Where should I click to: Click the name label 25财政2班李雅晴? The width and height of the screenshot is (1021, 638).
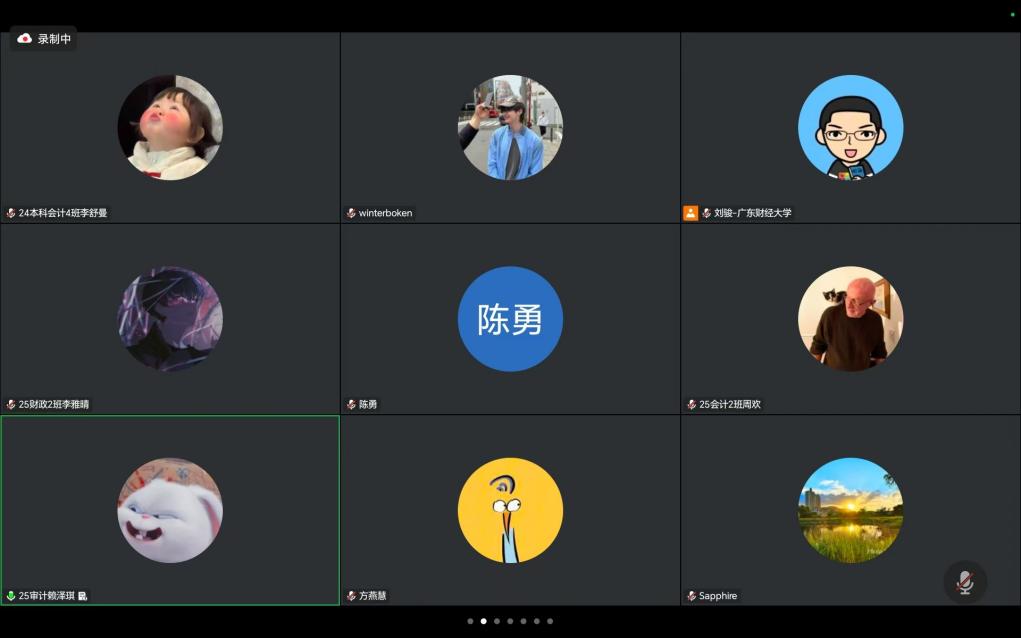pyautogui.click(x=53, y=405)
